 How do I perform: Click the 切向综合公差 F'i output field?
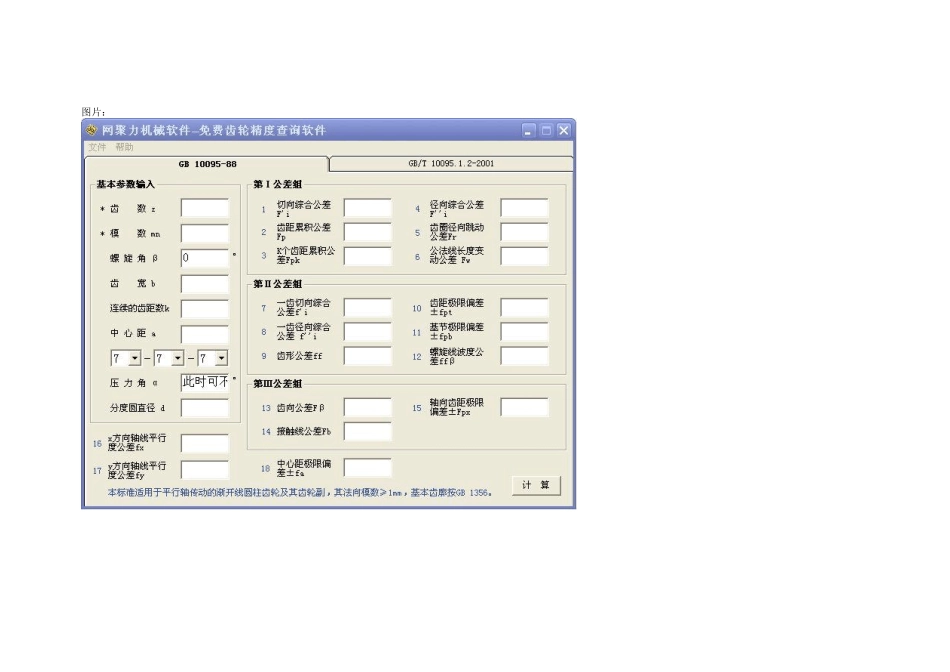coord(368,208)
